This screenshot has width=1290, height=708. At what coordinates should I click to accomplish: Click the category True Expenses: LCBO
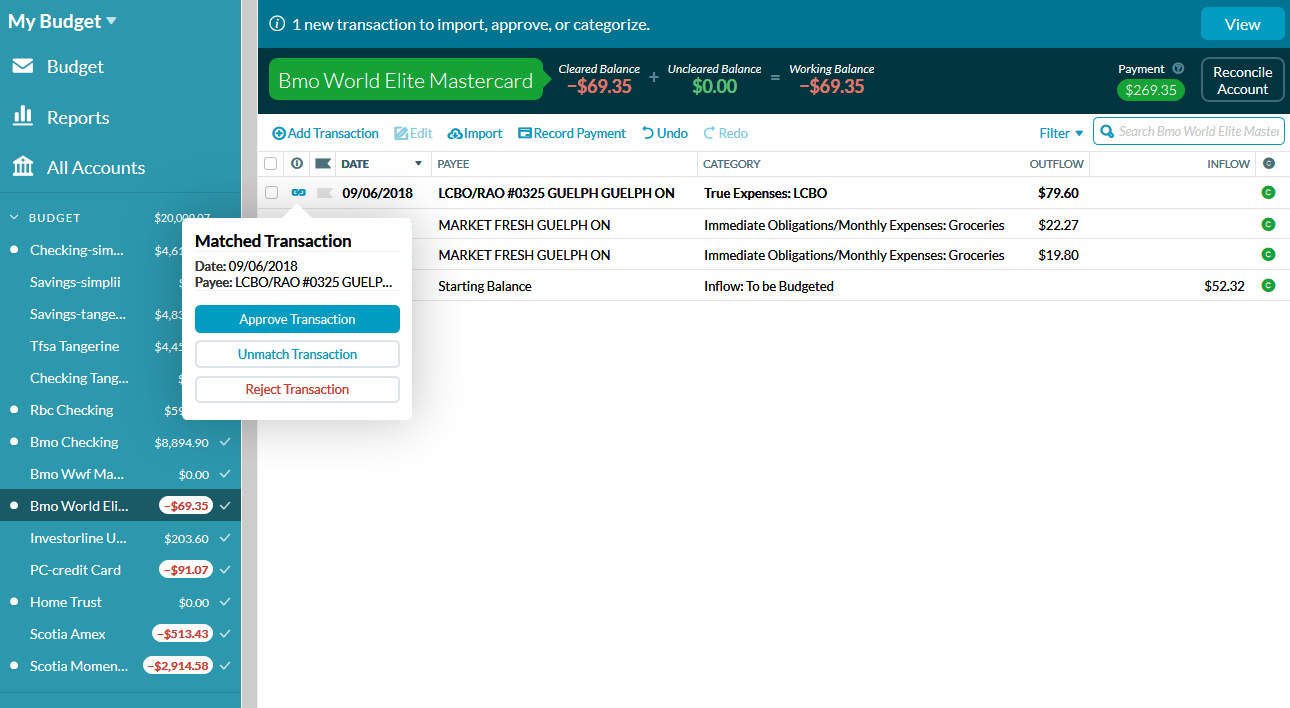coord(765,193)
